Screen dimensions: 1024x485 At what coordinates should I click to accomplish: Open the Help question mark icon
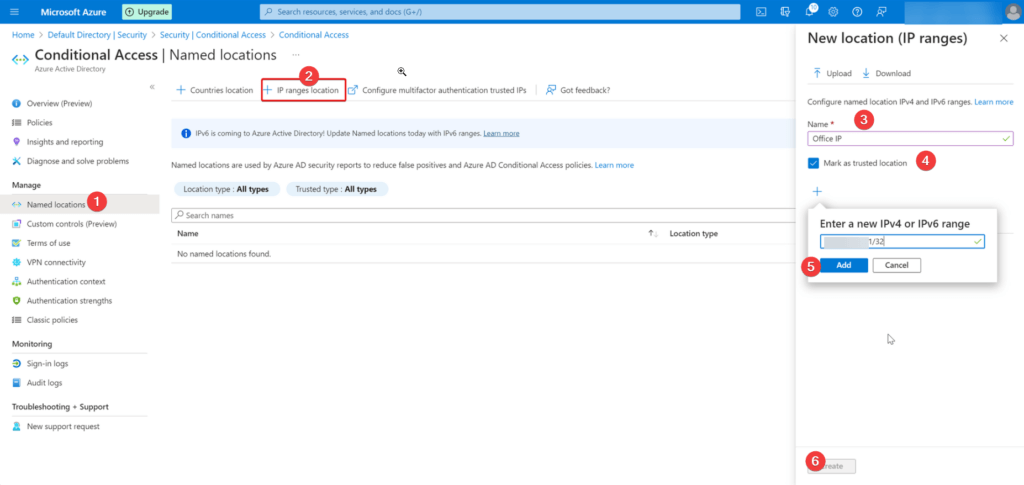(857, 12)
